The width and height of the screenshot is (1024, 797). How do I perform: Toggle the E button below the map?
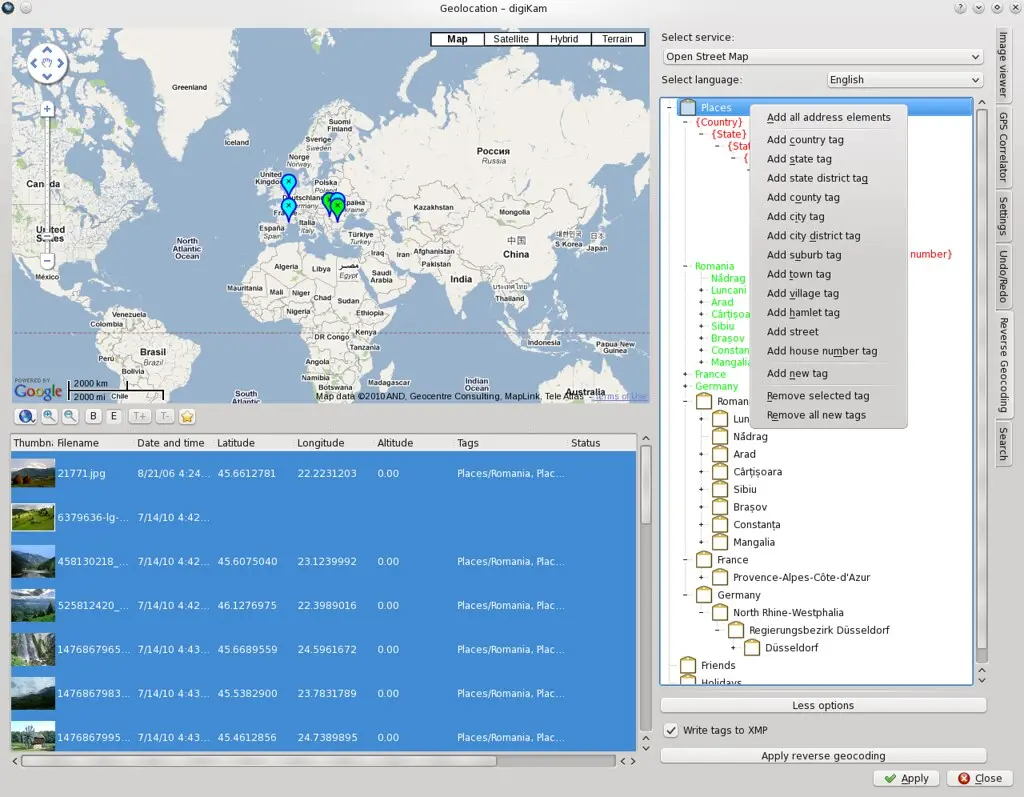point(114,416)
